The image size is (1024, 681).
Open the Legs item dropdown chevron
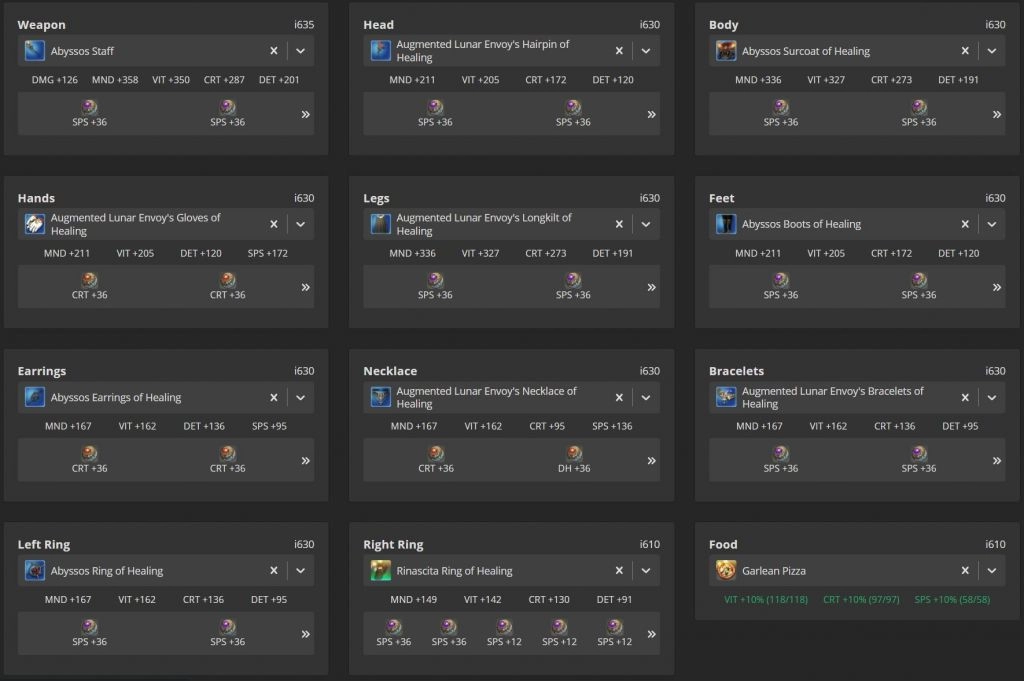tap(646, 224)
